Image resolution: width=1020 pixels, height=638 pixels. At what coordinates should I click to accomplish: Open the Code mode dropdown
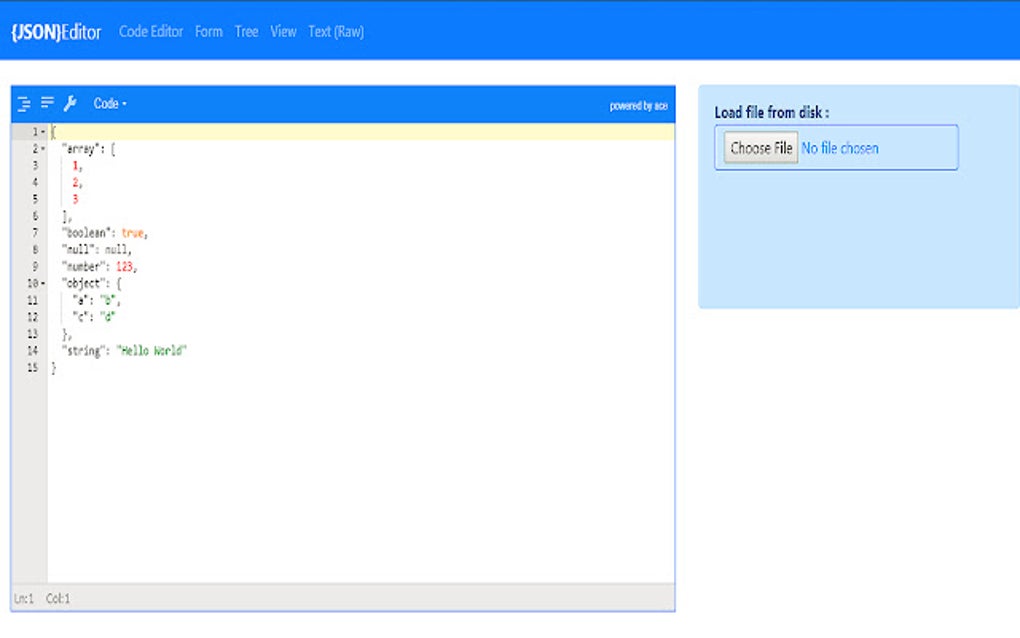pyautogui.click(x=110, y=103)
